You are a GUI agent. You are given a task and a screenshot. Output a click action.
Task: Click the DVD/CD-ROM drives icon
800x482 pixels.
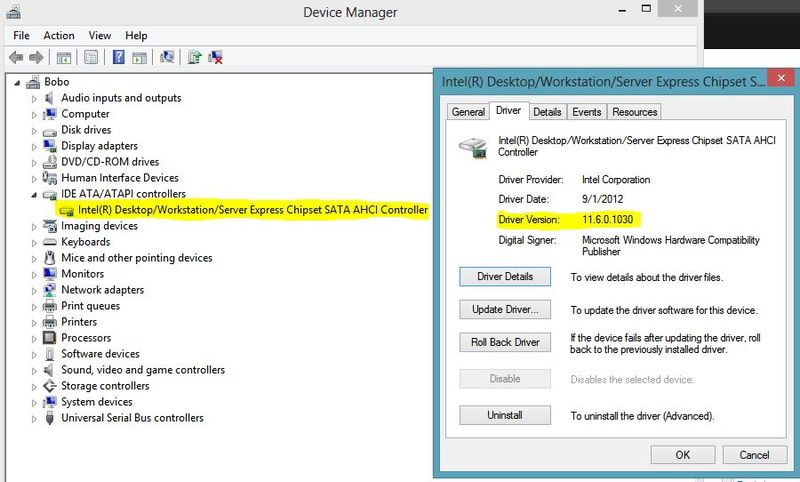tap(49, 162)
